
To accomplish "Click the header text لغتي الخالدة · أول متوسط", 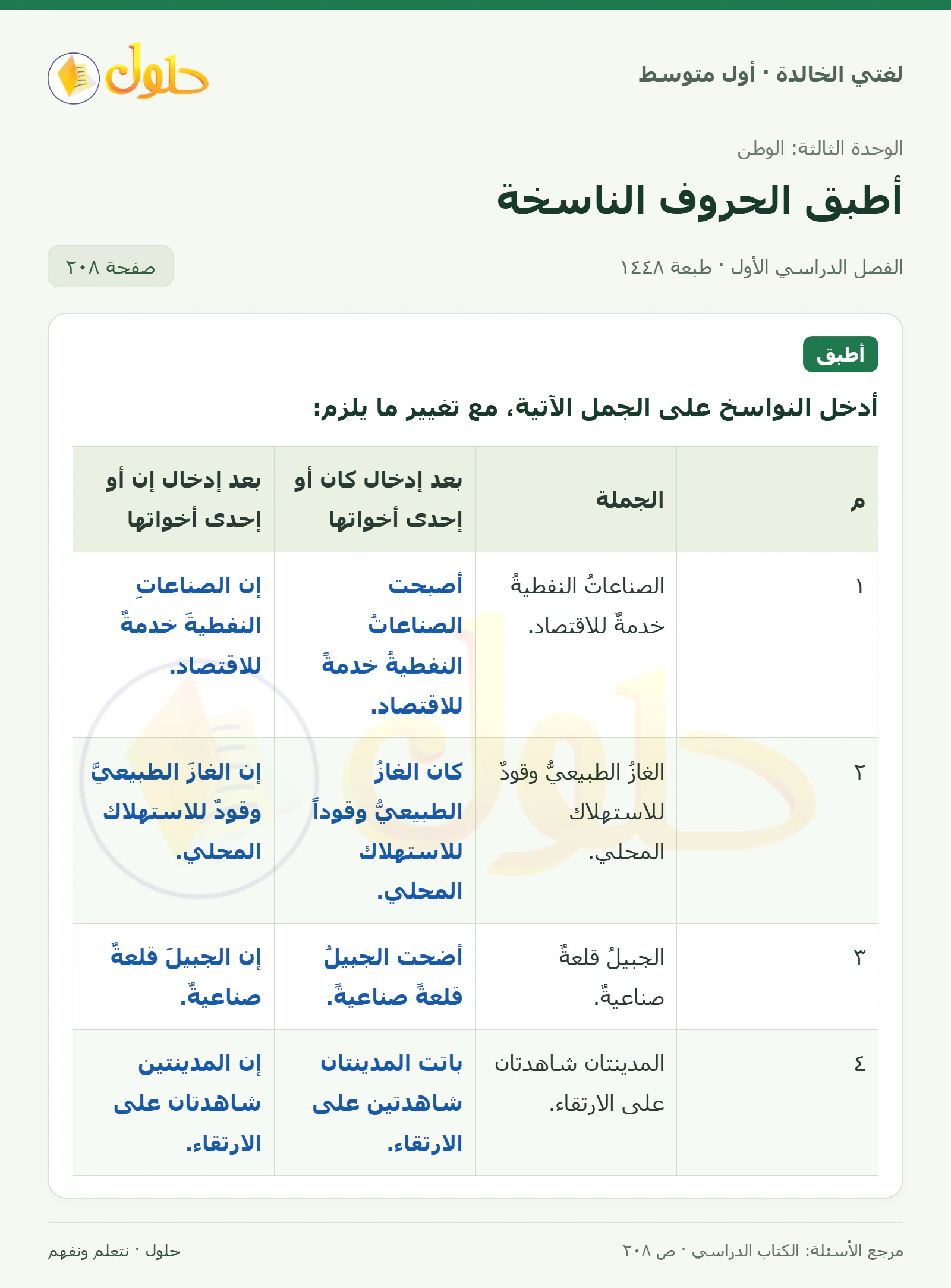I will pyautogui.click(x=771, y=74).
